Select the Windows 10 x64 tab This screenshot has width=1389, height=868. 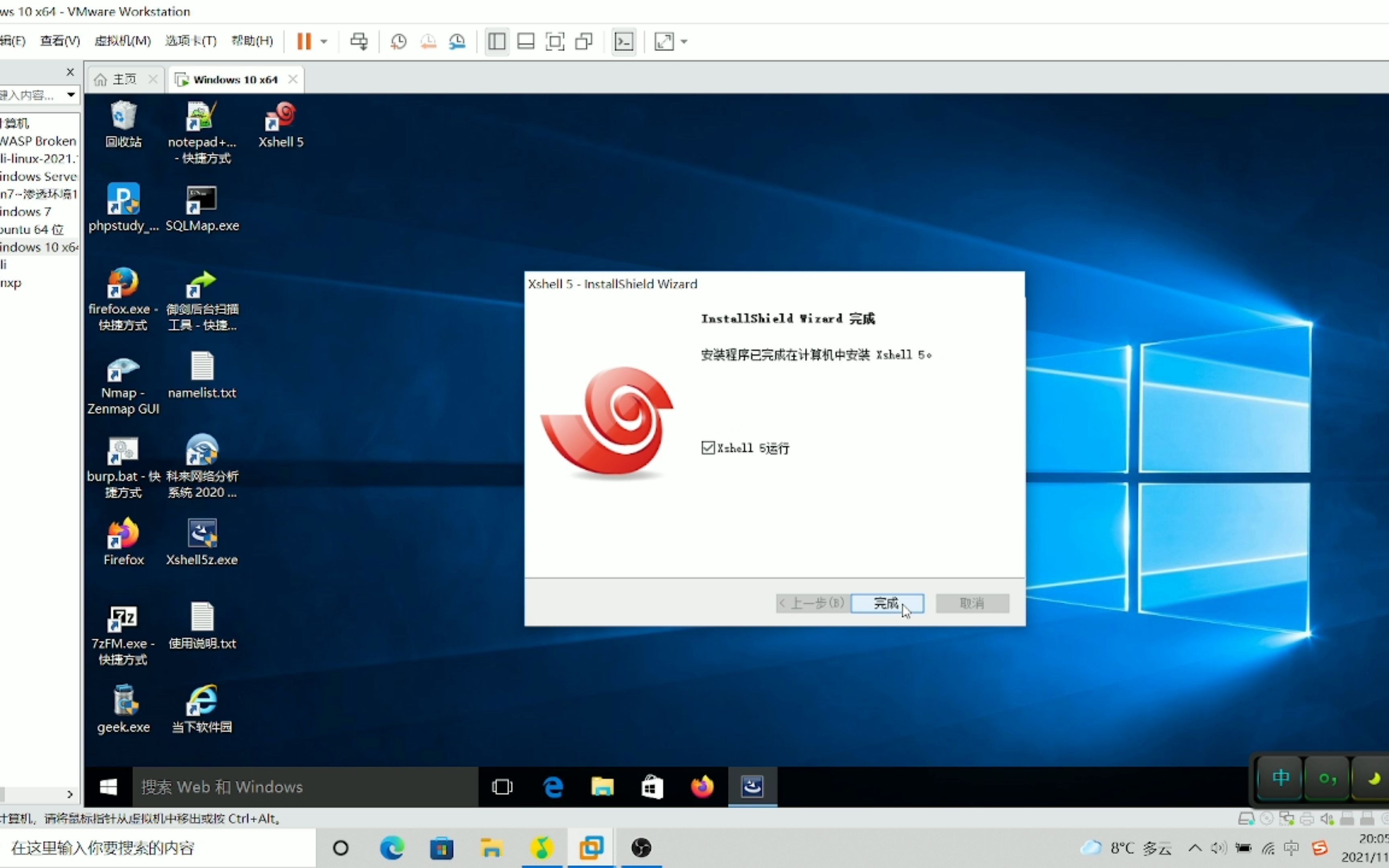coord(236,79)
